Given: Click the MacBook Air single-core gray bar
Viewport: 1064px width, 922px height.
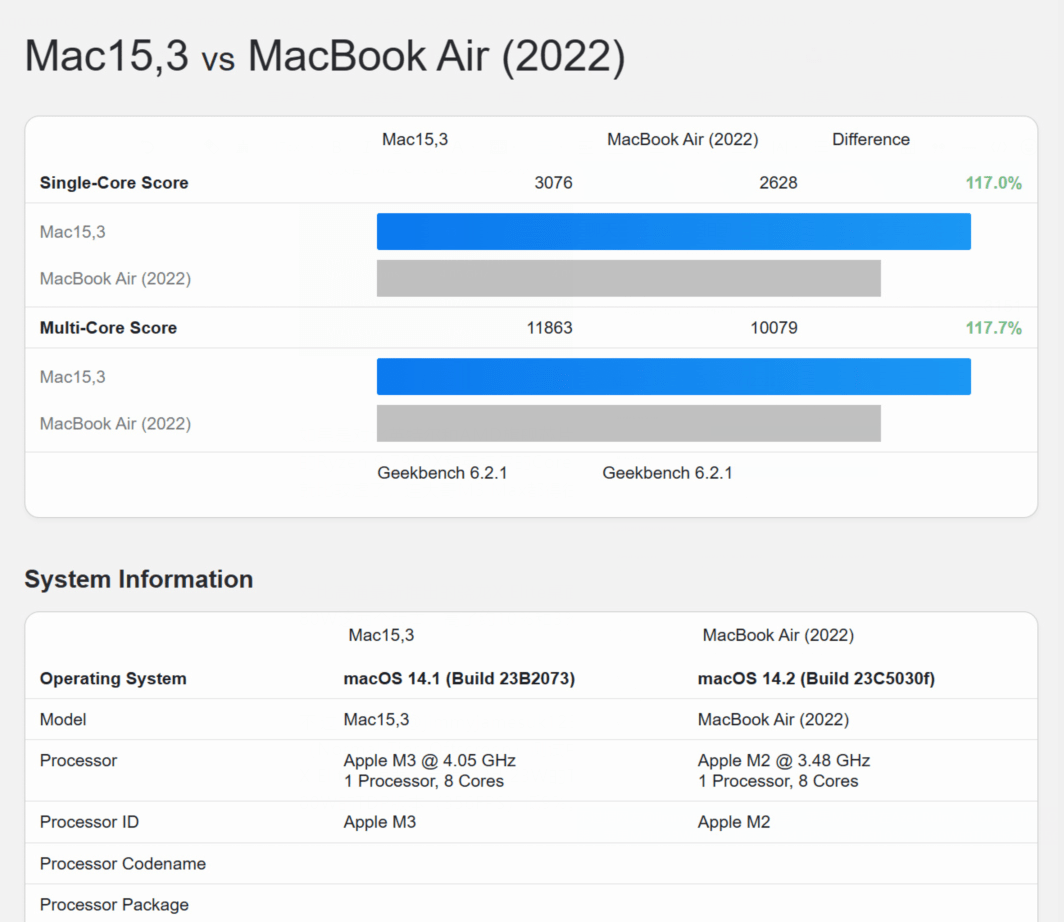Looking at the screenshot, I should [x=628, y=278].
